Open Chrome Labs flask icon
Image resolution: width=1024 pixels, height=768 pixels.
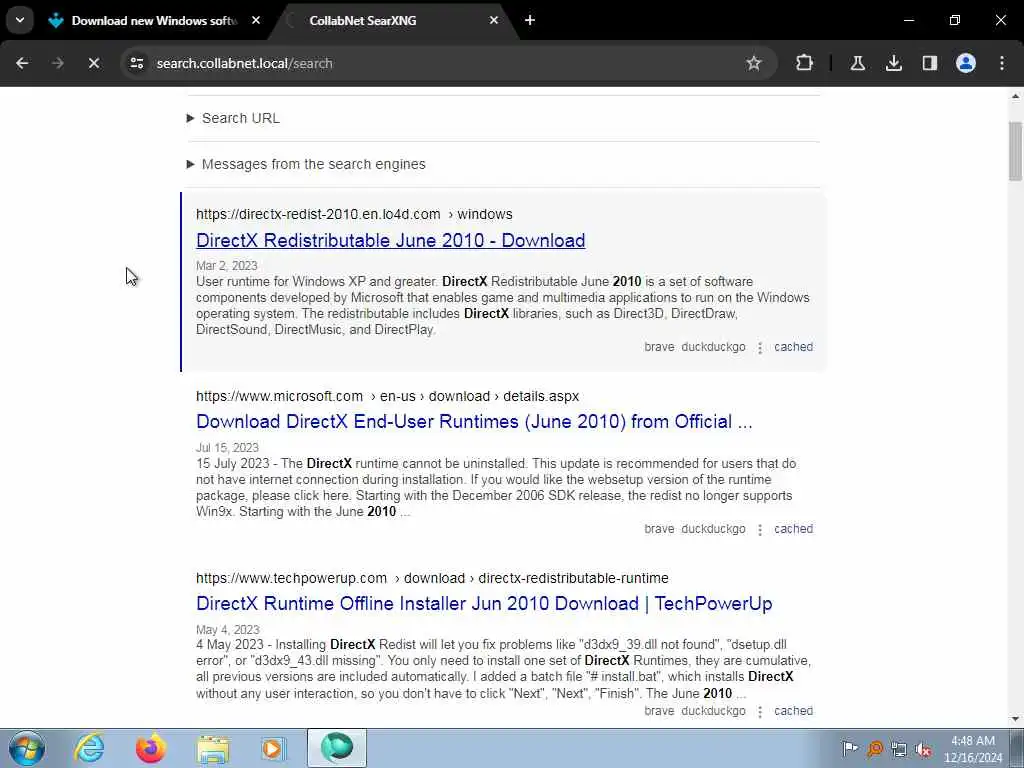[857, 63]
